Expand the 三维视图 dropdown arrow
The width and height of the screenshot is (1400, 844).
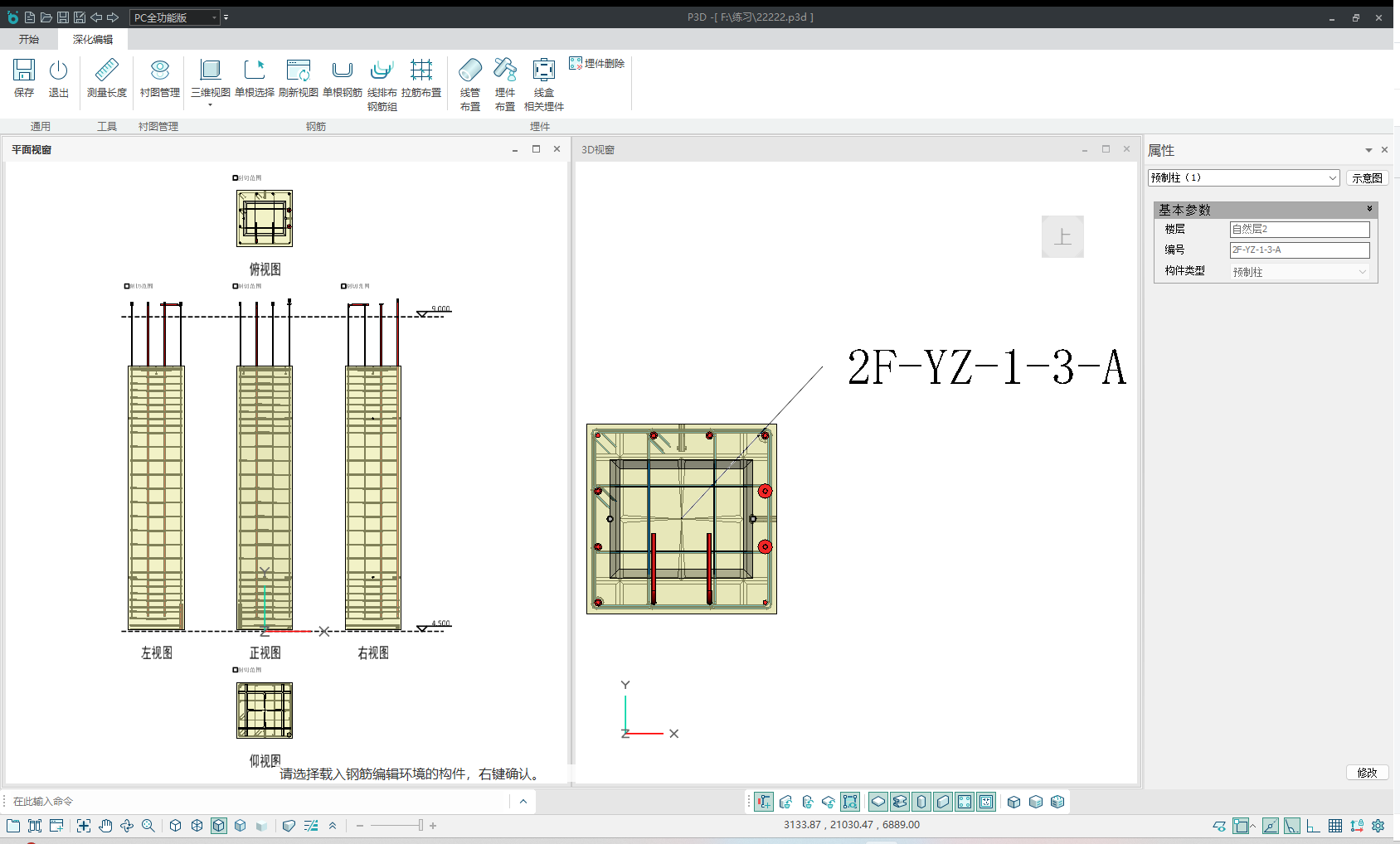coord(211,105)
